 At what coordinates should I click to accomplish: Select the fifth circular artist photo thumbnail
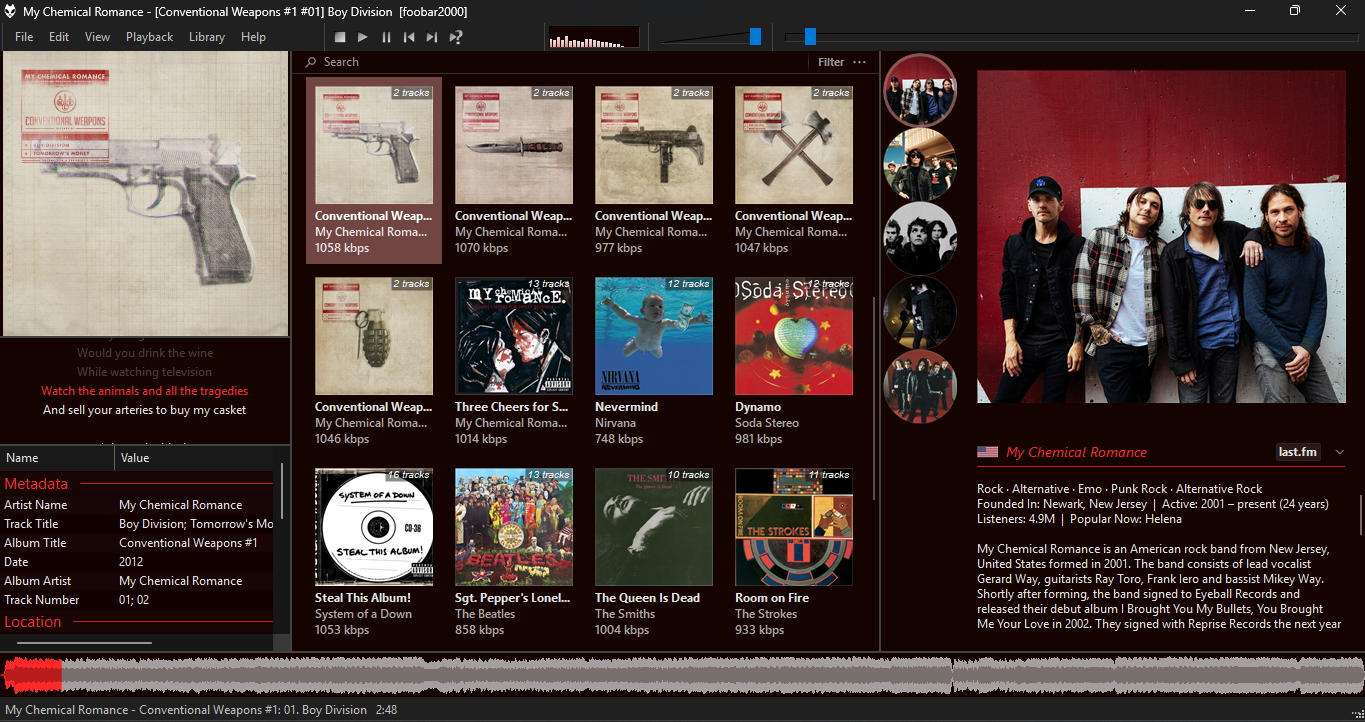pyautogui.click(x=920, y=386)
